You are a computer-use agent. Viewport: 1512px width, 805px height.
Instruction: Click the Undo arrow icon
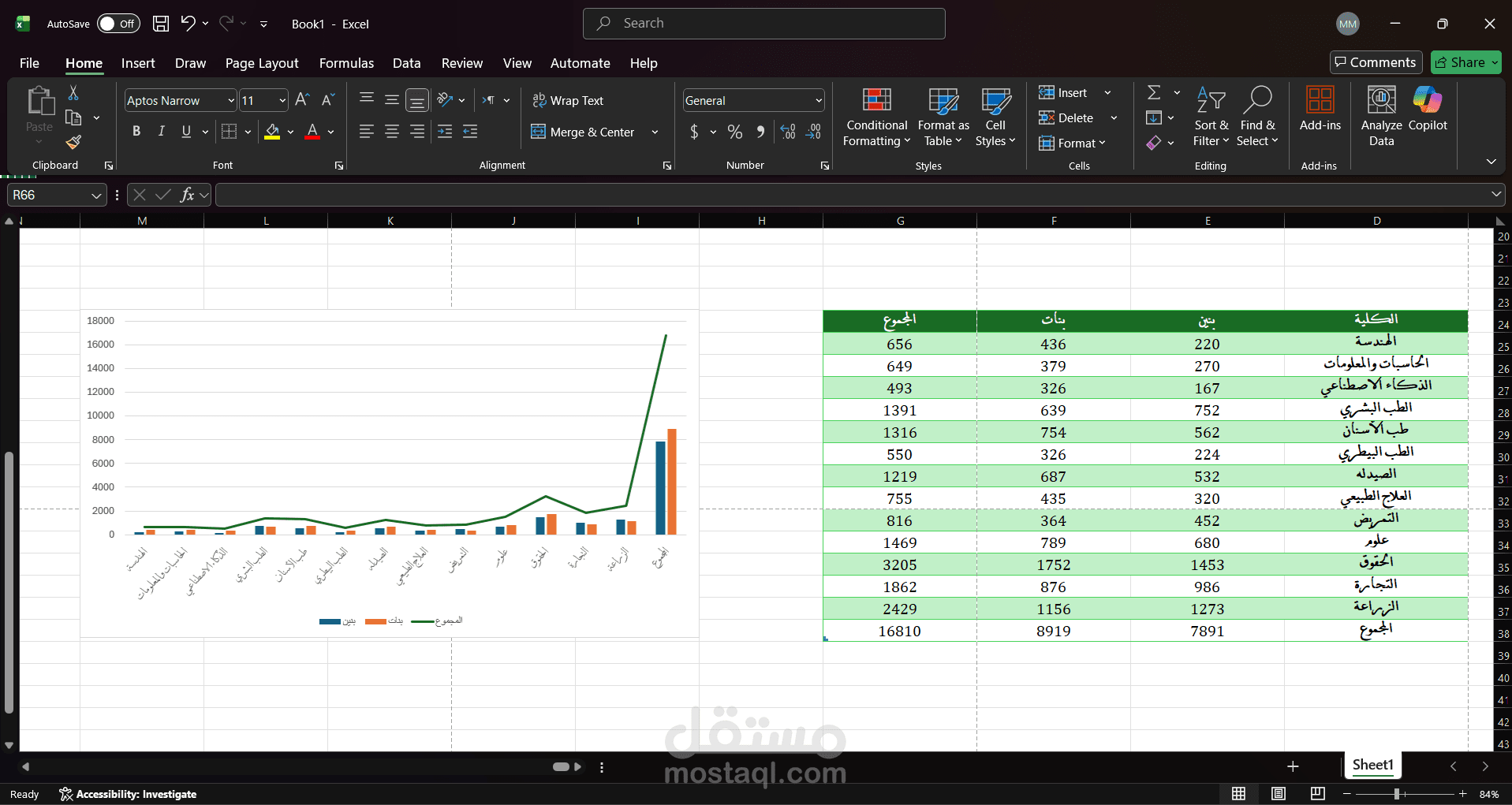pyautogui.click(x=188, y=24)
